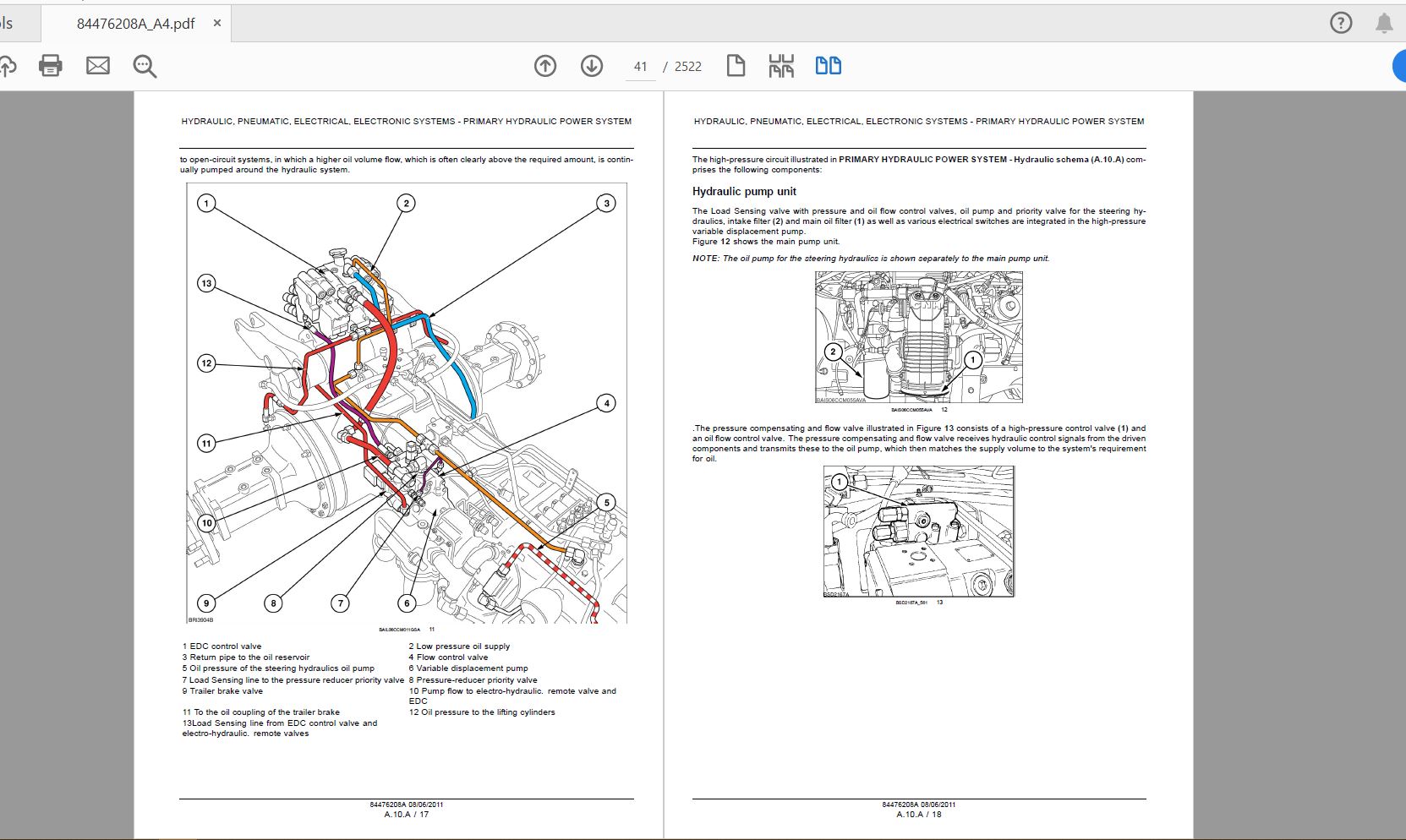Click legend entry '12 Oil pressure to the lifting cylinders'

point(482,712)
